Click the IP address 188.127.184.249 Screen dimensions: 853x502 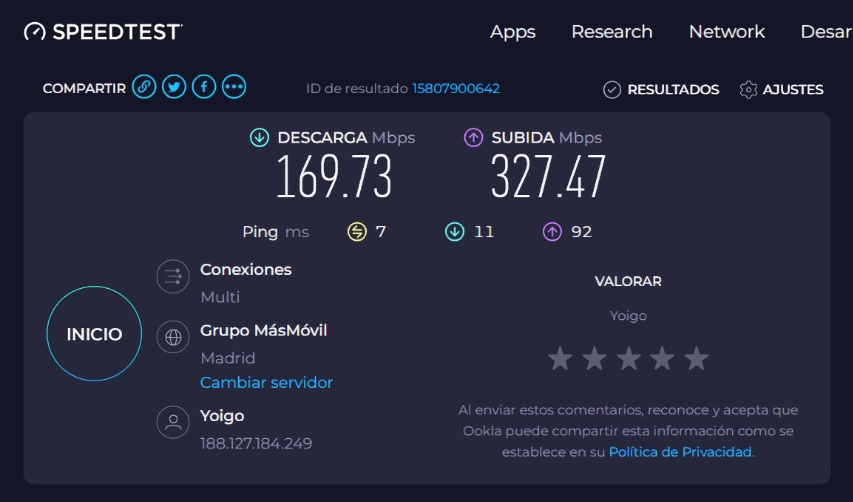tap(256, 443)
